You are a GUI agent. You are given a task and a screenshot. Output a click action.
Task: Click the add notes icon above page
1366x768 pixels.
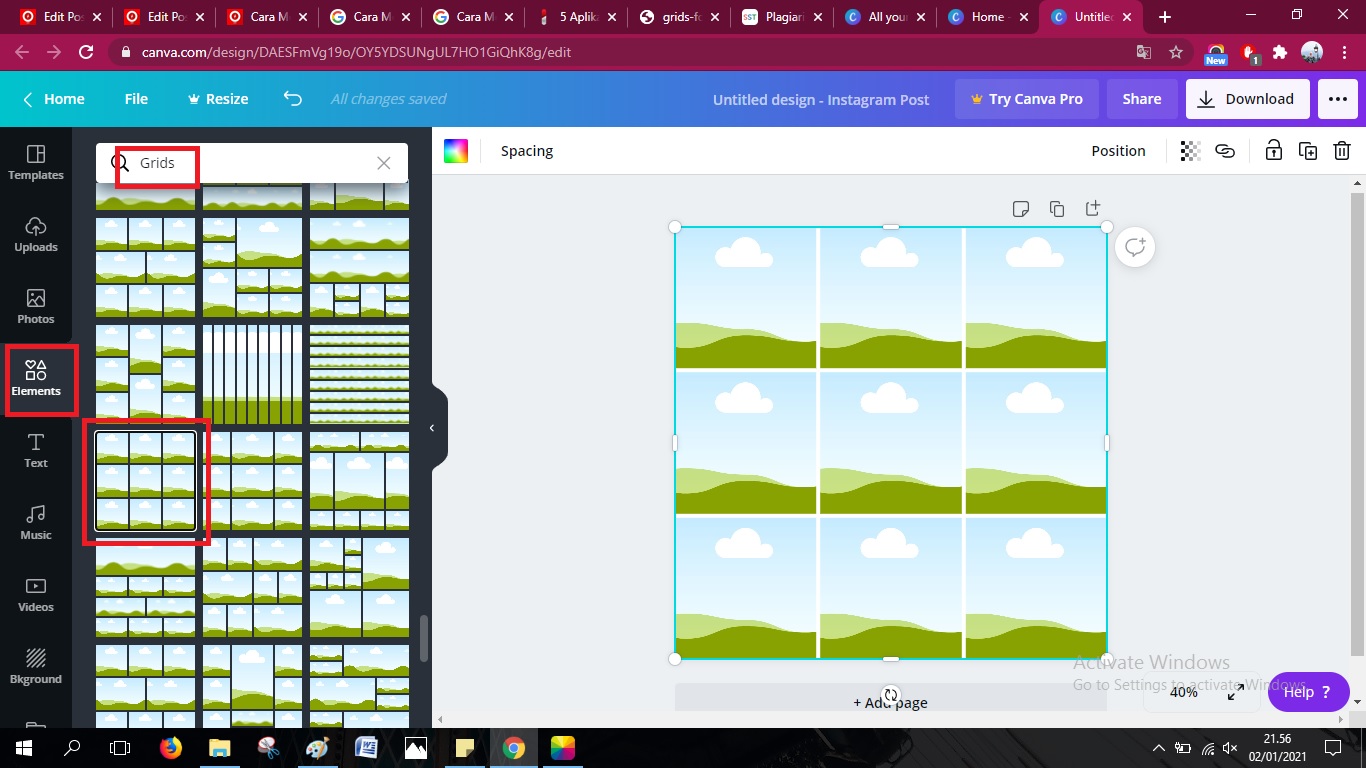click(1021, 209)
